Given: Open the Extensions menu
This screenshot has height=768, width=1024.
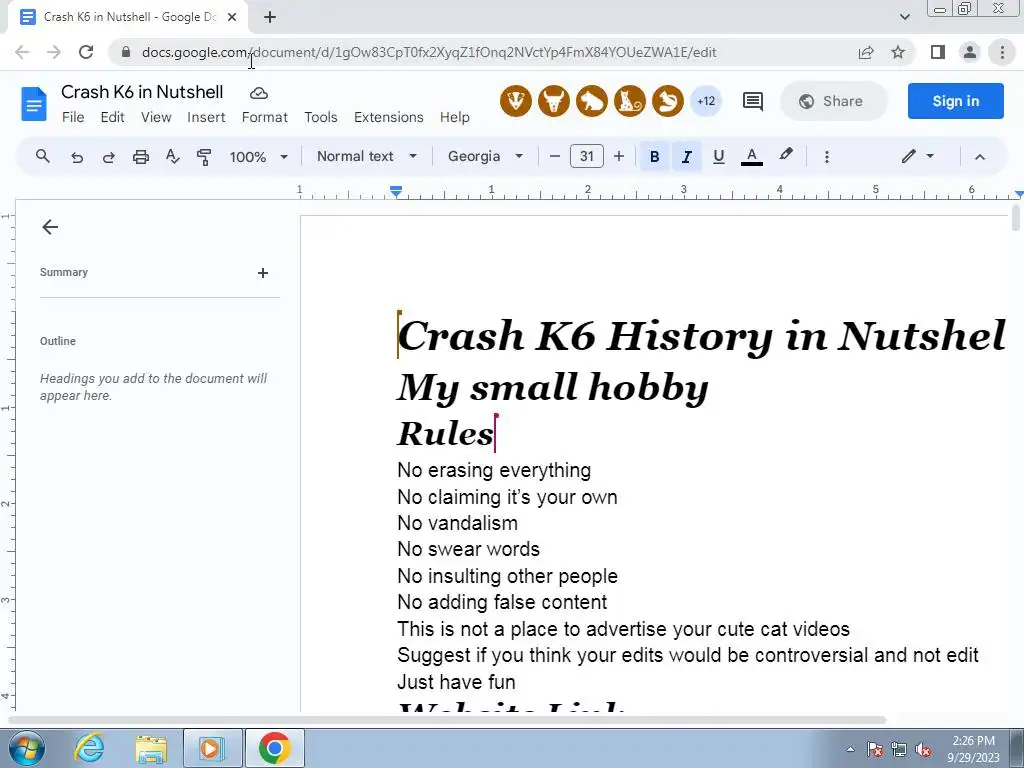Looking at the screenshot, I should tap(389, 117).
